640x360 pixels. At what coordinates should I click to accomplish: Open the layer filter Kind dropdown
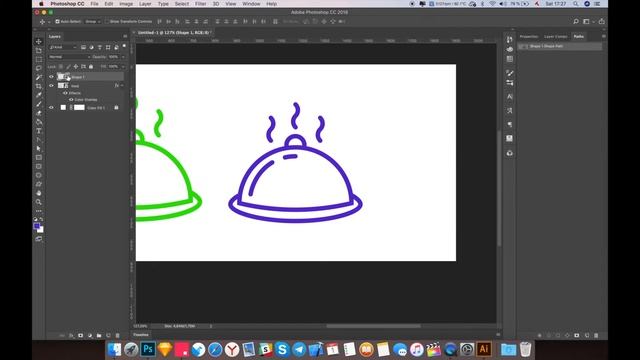point(63,47)
